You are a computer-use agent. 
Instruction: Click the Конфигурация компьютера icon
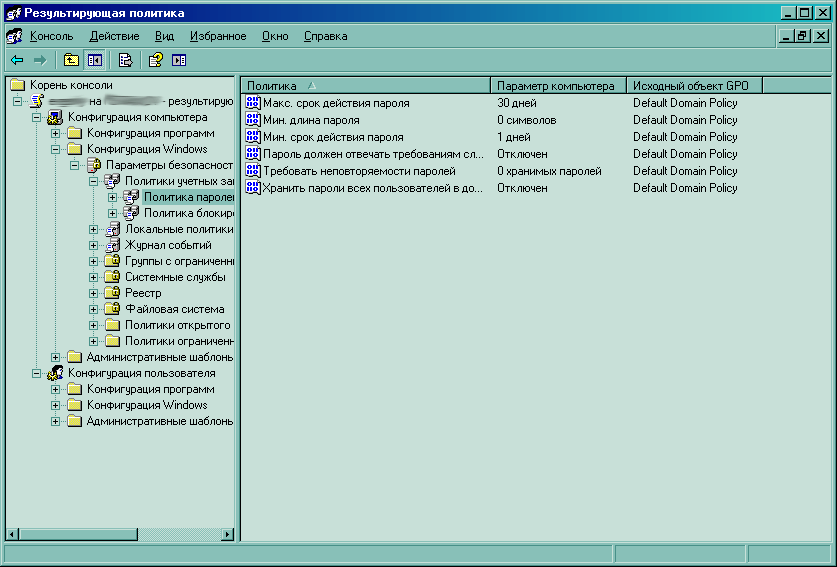click(55, 117)
